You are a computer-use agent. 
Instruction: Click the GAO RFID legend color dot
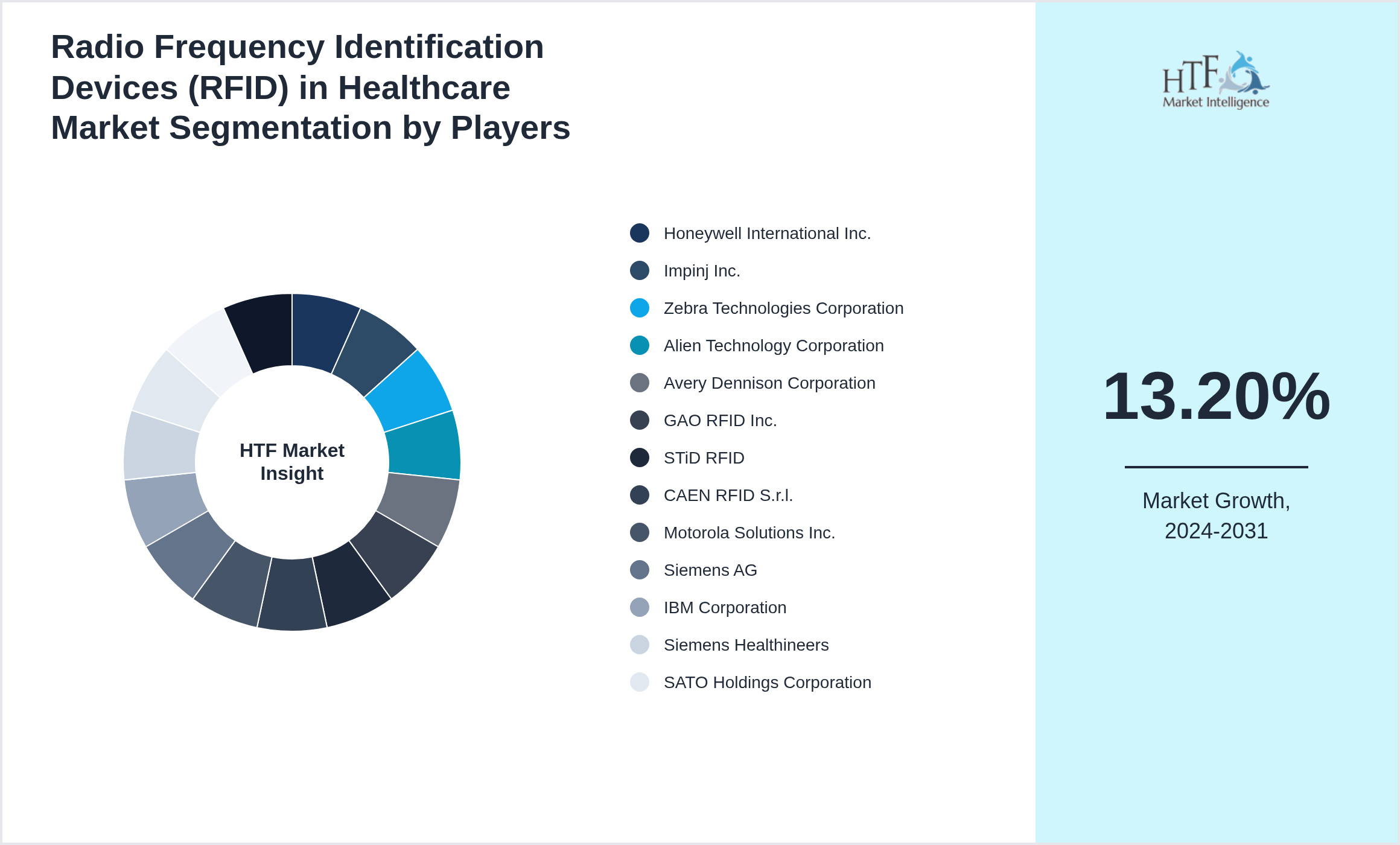640,420
